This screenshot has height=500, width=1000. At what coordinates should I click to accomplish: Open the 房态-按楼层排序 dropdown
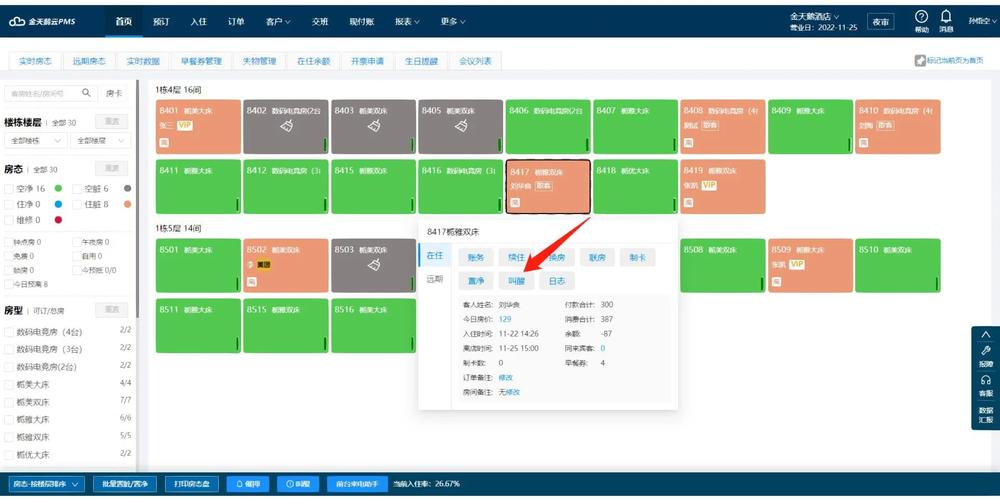pyautogui.click(x=47, y=484)
